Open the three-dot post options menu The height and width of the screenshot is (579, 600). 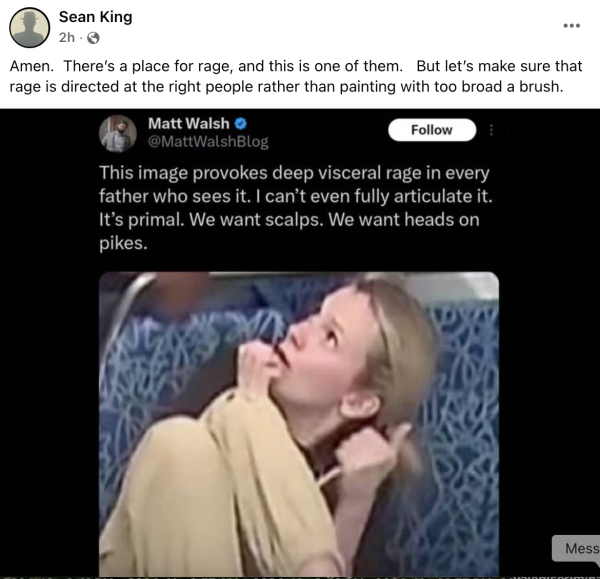coord(572,26)
